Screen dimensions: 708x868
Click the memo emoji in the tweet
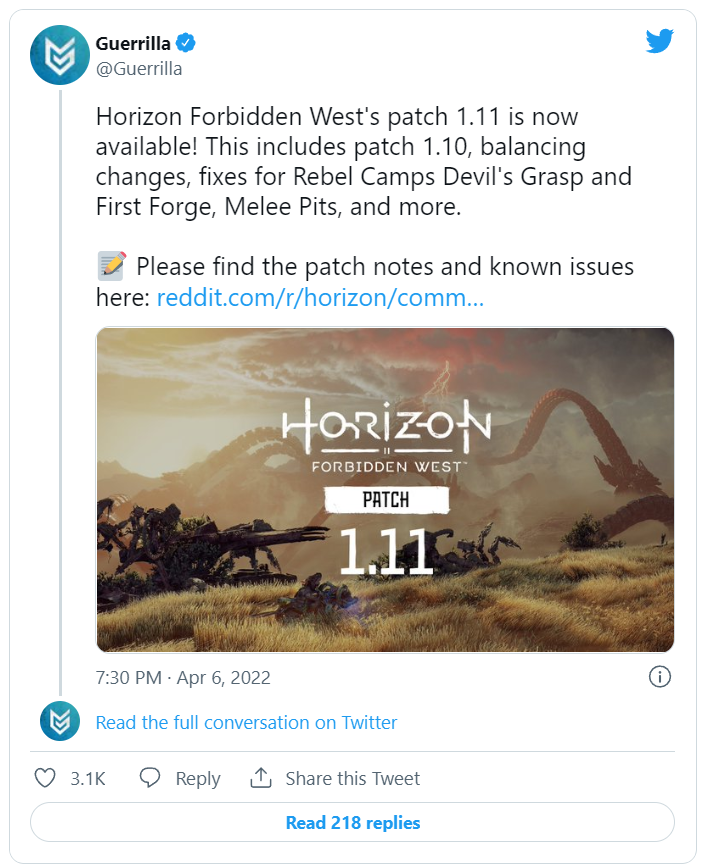[x=112, y=266]
